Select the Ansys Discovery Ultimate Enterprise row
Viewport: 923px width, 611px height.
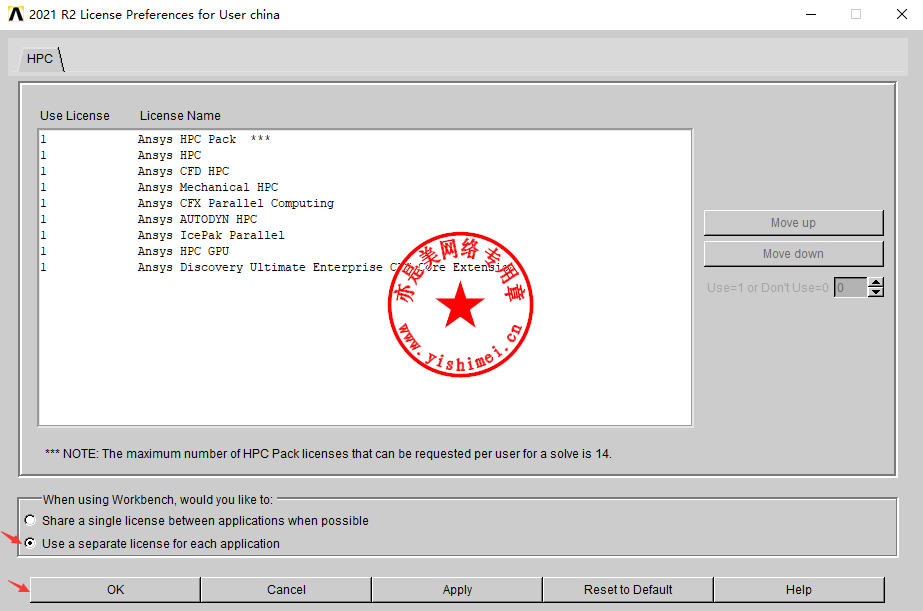point(365,267)
